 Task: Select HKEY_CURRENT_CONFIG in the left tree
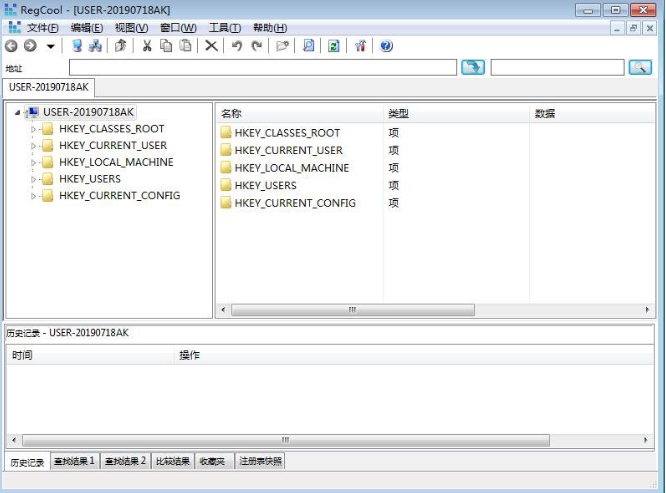119,195
